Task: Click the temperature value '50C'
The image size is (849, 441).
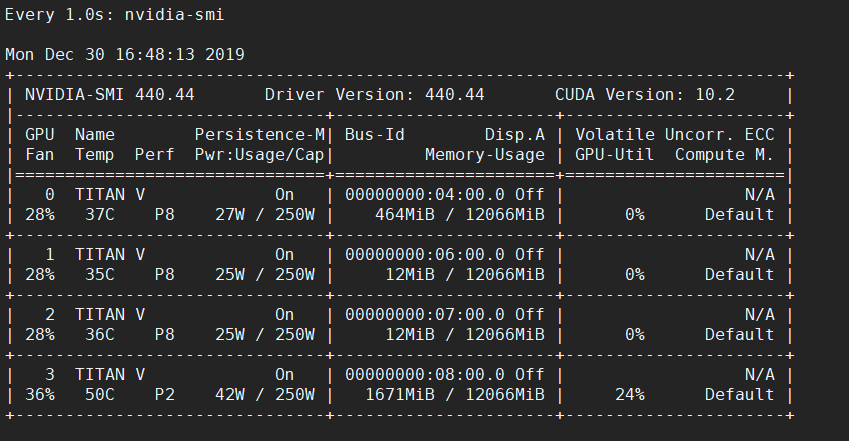Action: pyautogui.click(x=100, y=395)
